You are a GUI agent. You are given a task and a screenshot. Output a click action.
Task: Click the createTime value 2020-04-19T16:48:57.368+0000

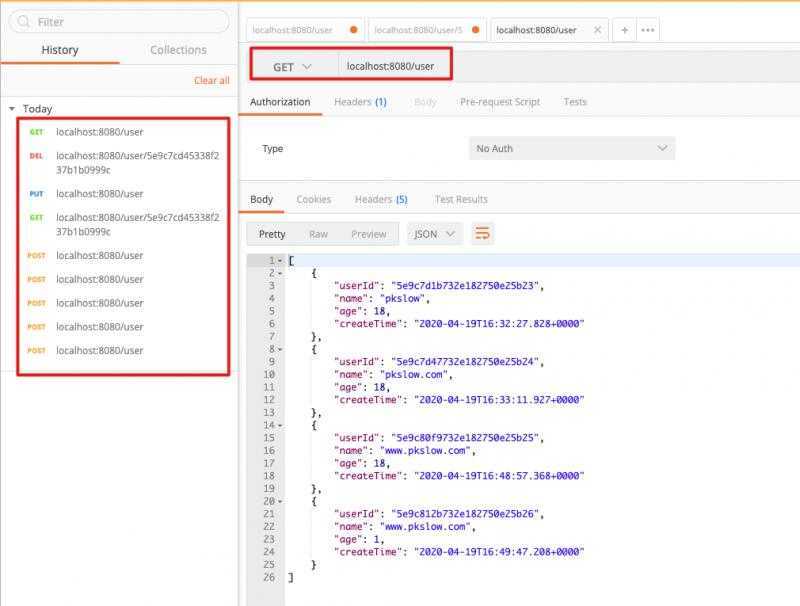pos(499,476)
